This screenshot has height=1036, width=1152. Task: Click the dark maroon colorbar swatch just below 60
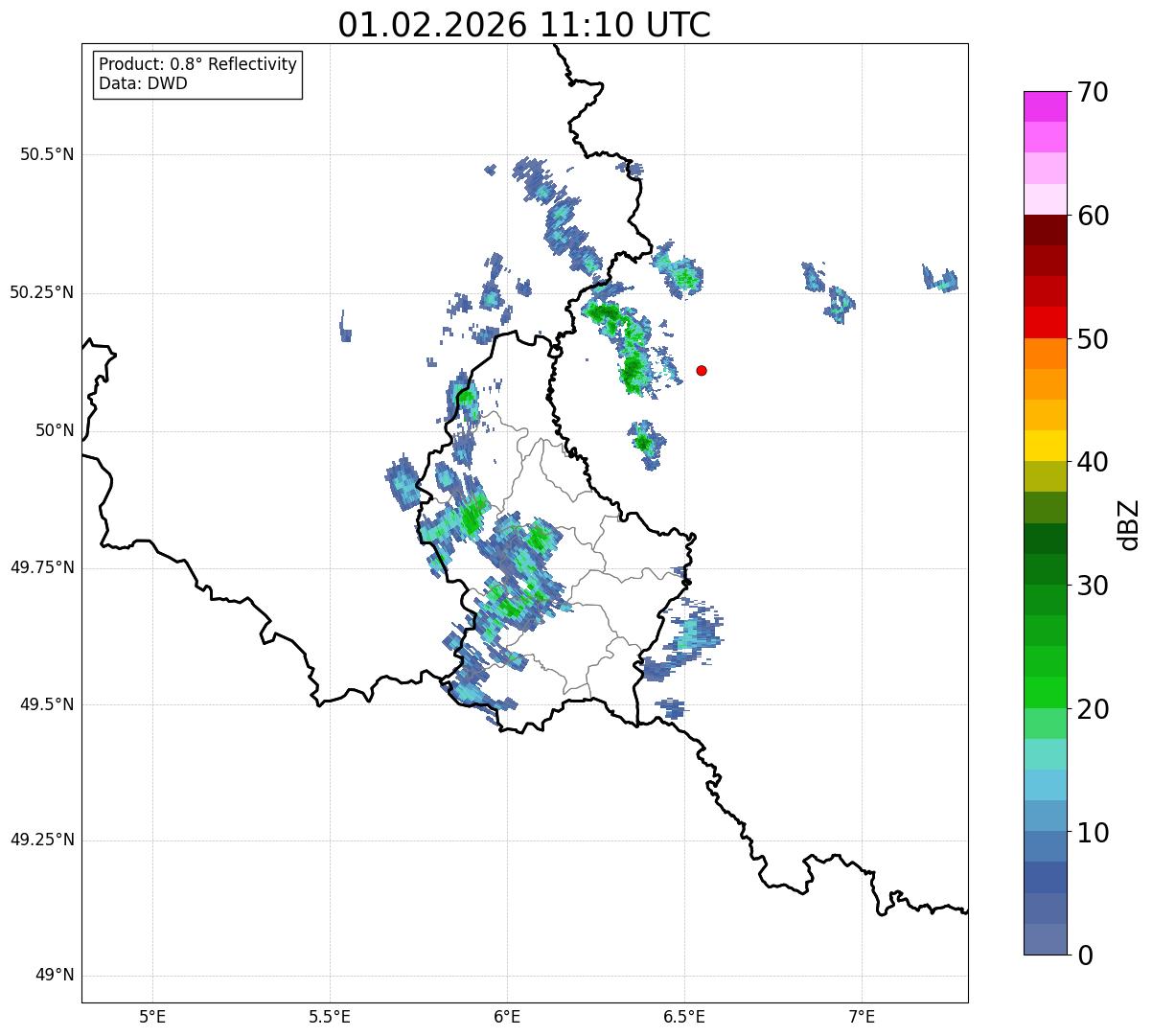[x=1045, y=230]
